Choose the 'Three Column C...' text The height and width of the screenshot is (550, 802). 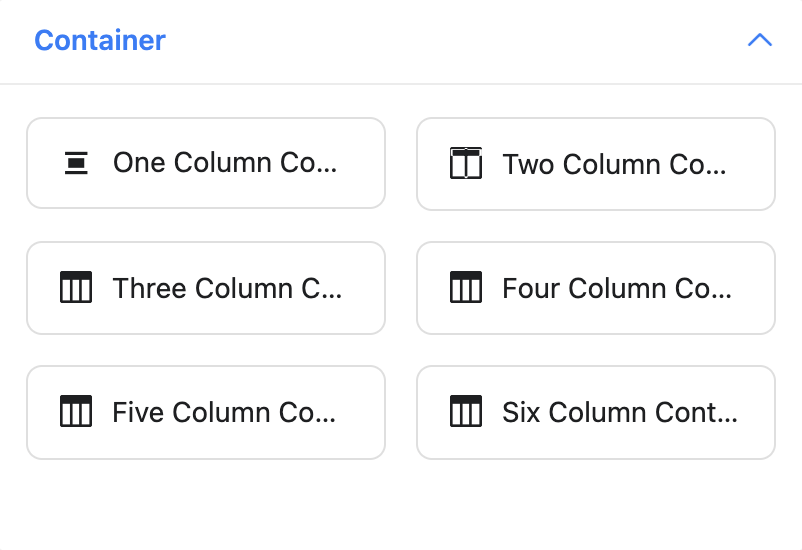(227, 288)
